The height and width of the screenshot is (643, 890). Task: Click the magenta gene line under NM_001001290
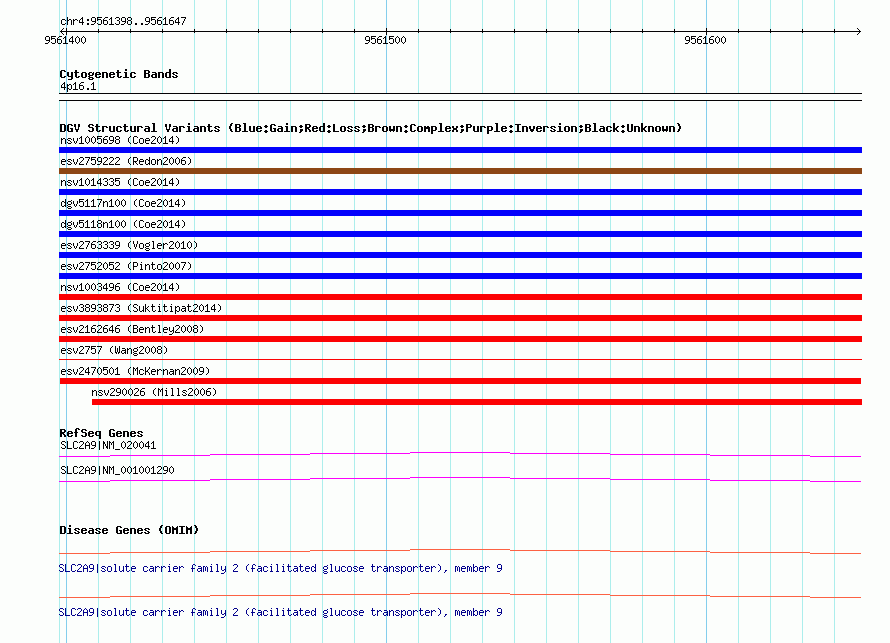pyautogui.click(x=460, y=480)
